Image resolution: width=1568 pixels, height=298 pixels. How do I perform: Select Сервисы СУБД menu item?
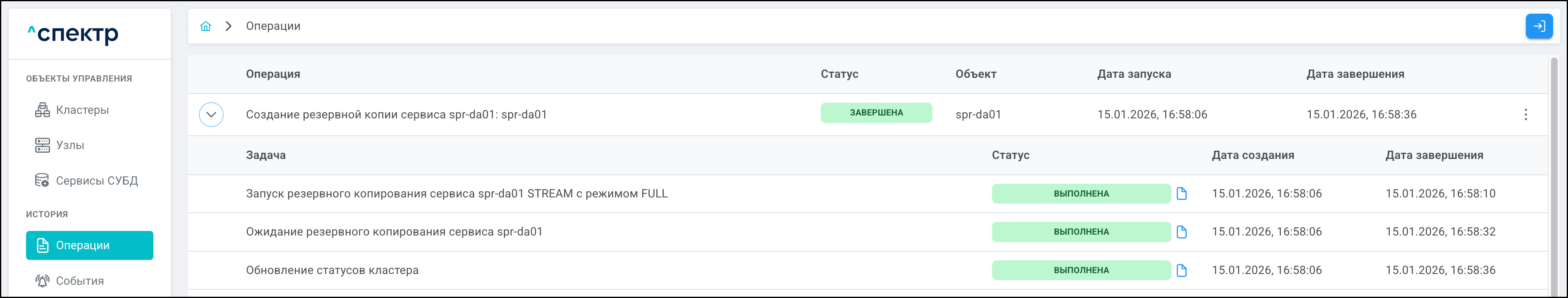click(x=97, y=181)
